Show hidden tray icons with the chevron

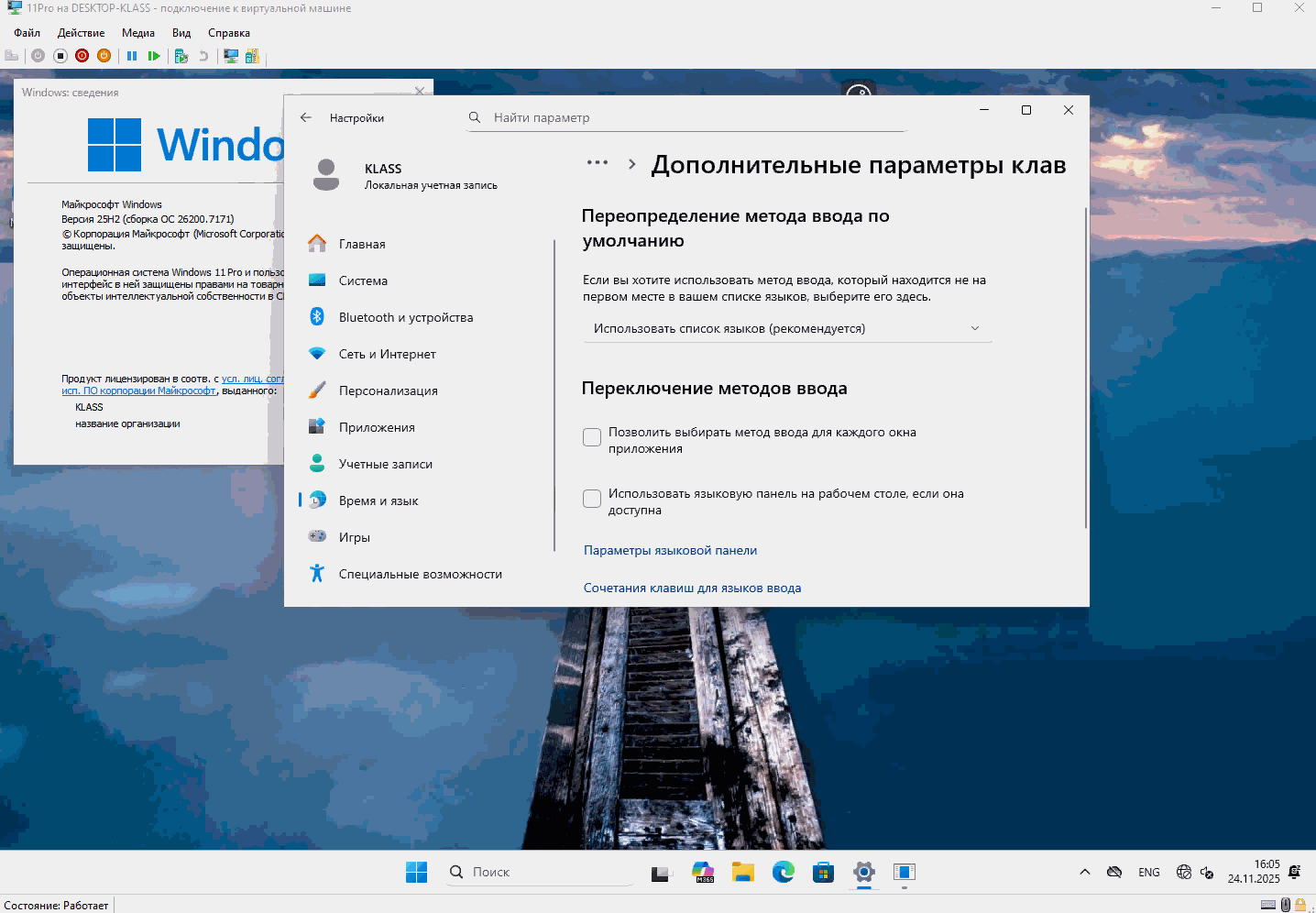(1085, 872)
